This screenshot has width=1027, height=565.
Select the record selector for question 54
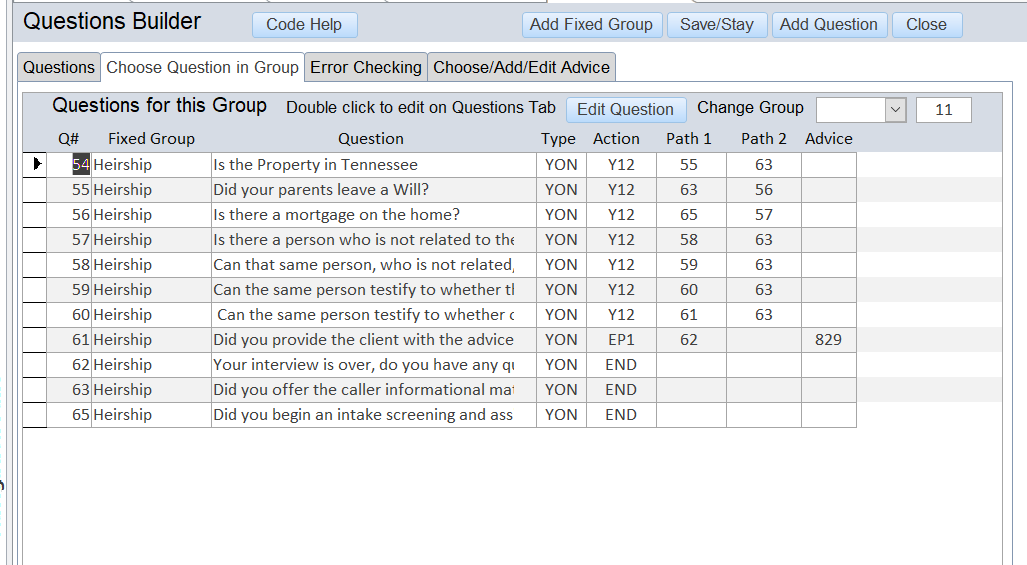click(34, 165)
